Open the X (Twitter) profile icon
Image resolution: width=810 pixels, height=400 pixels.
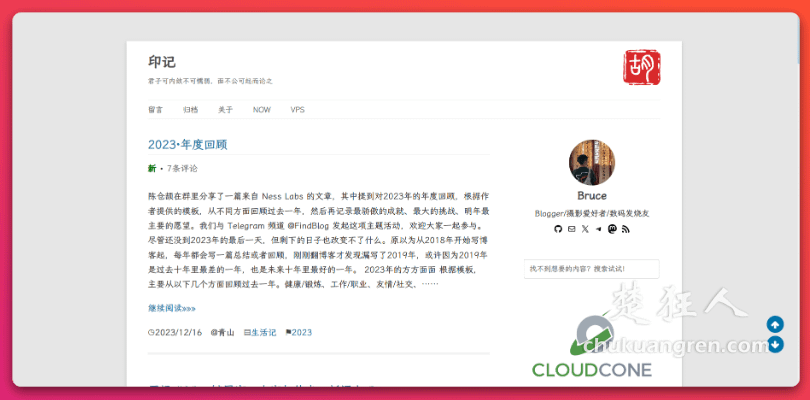[x=585, y=229]
